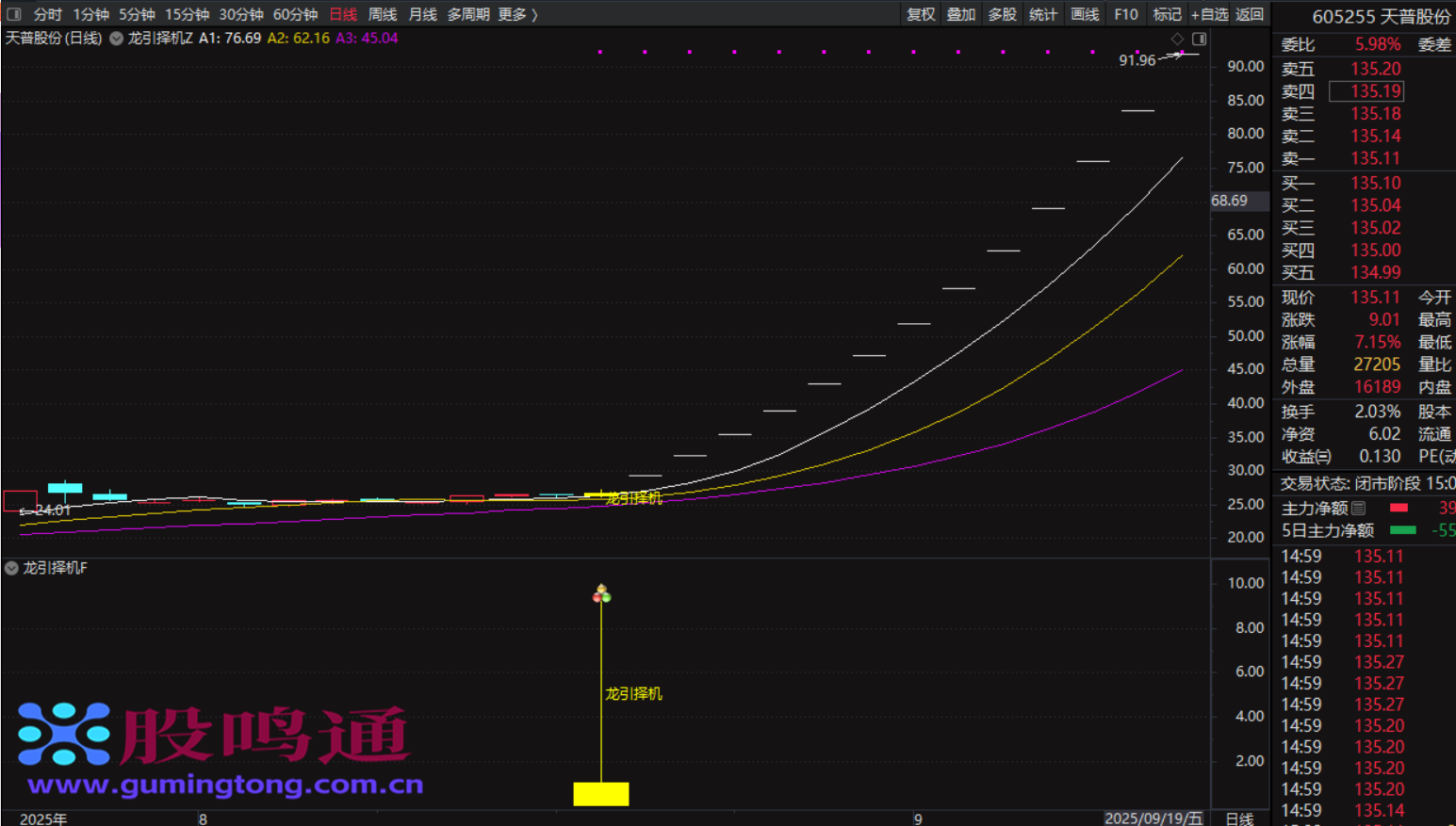1456x826 pixels.
Task: Click the 返回 back button
Action: coord(1250,14)
